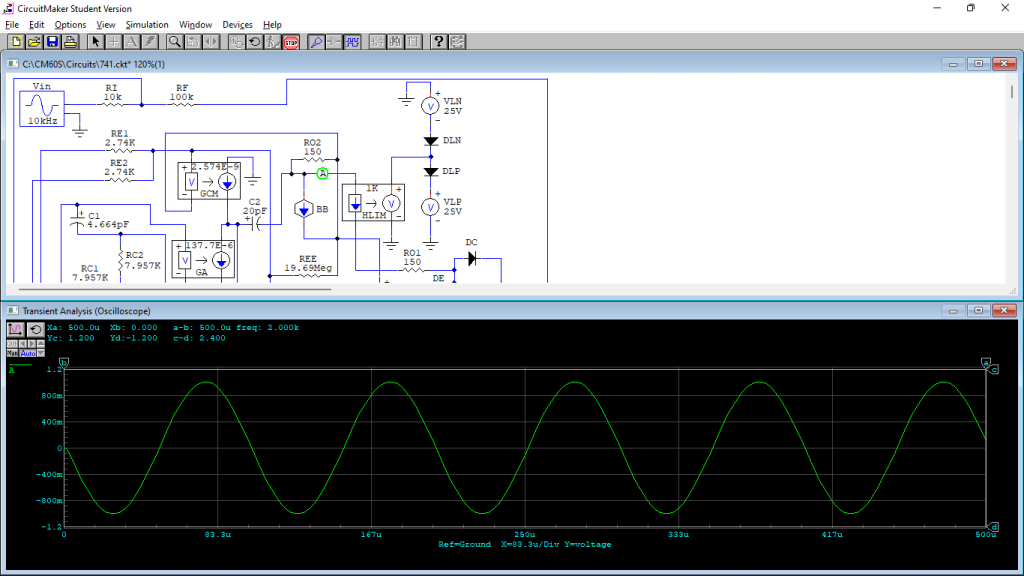Step the scope display left with the arrow

click(23, 344)
